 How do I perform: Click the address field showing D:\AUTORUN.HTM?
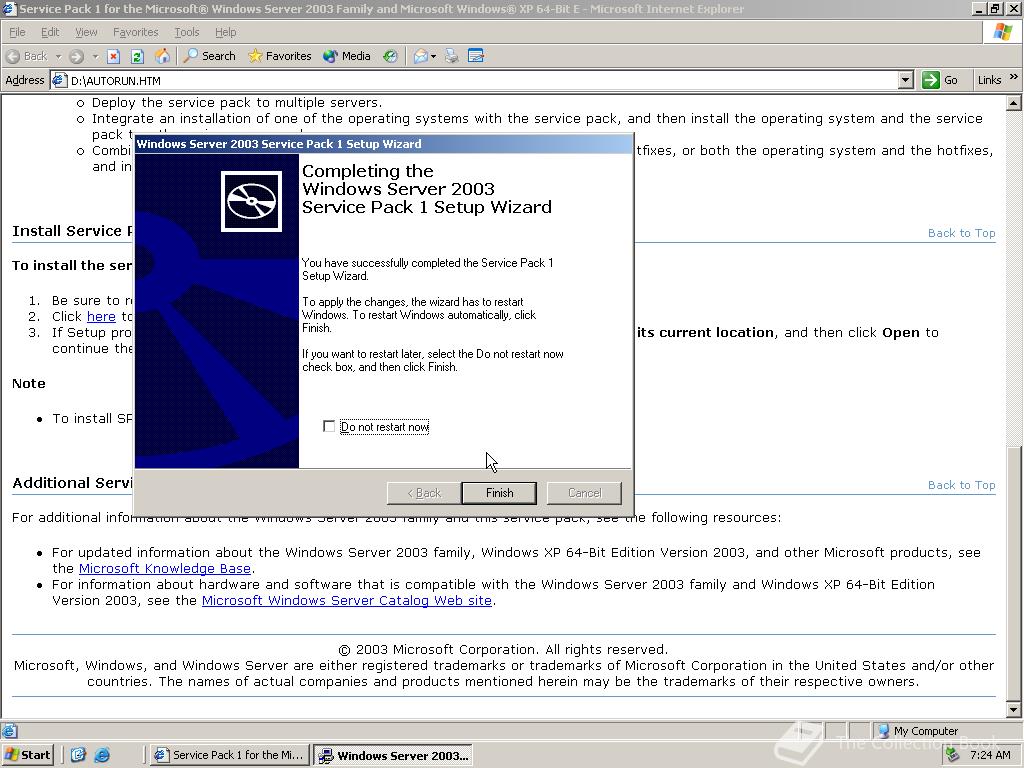pos(483,80)
